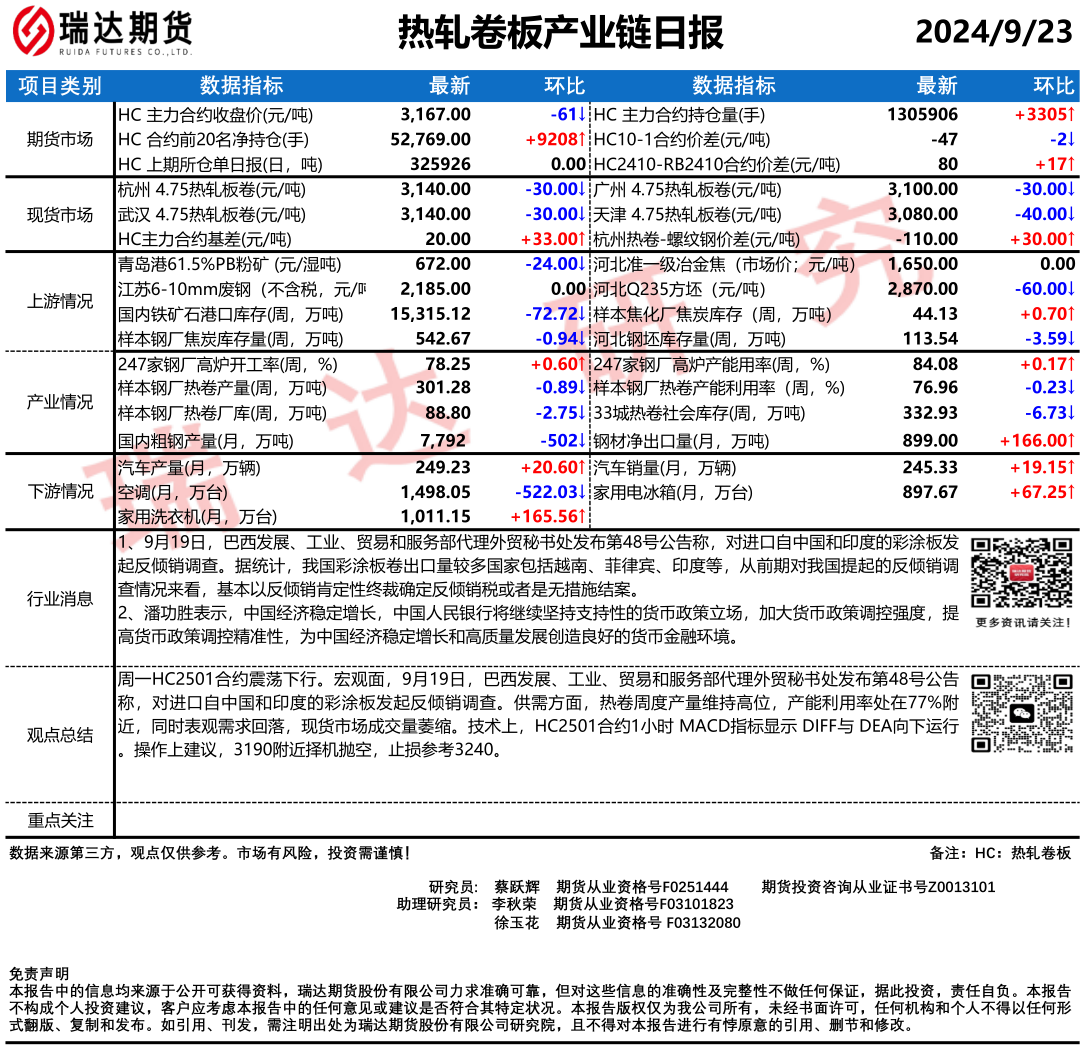Click the 期货市场 category cell
The image size is (1084, 1049).
click(60, 140)
